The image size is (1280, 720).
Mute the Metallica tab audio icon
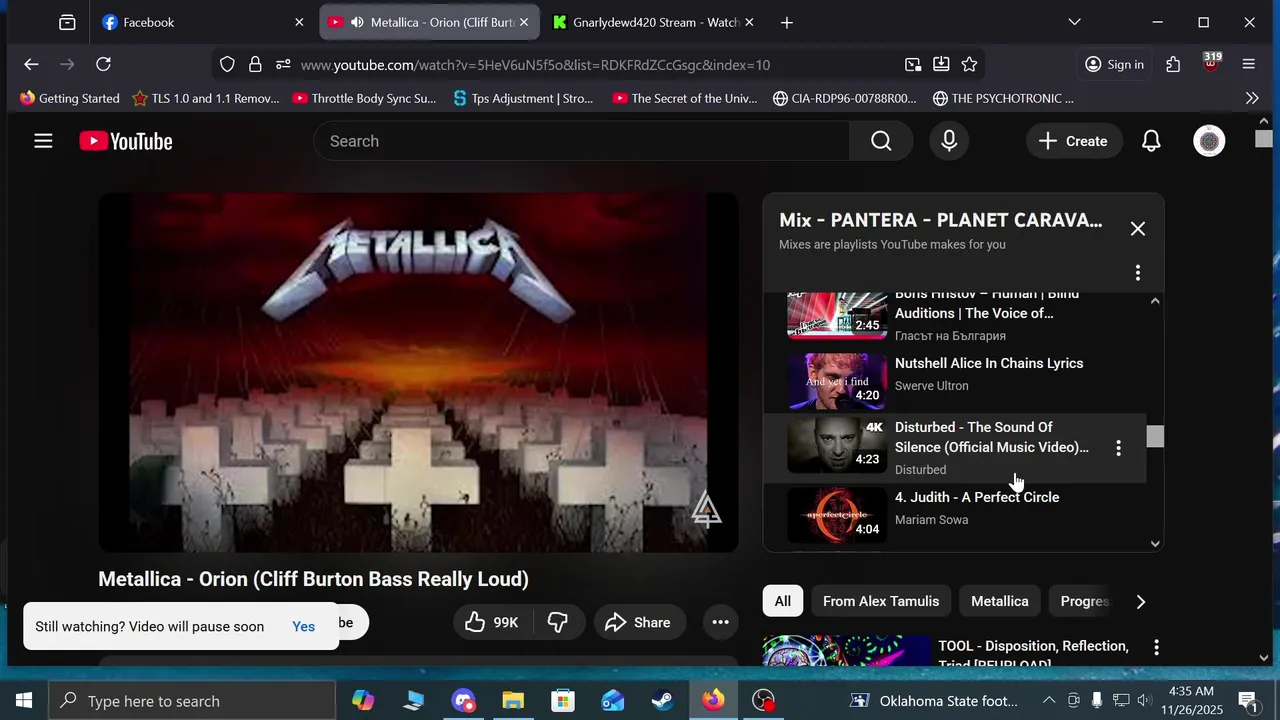point(357,22)
